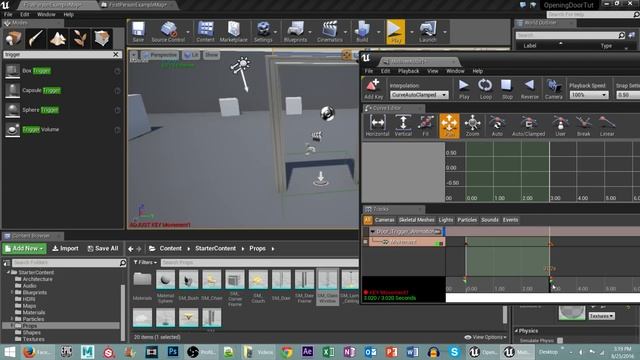Select the Foliage mode icon
640x360 pixels.
click(x=80, y=39)
